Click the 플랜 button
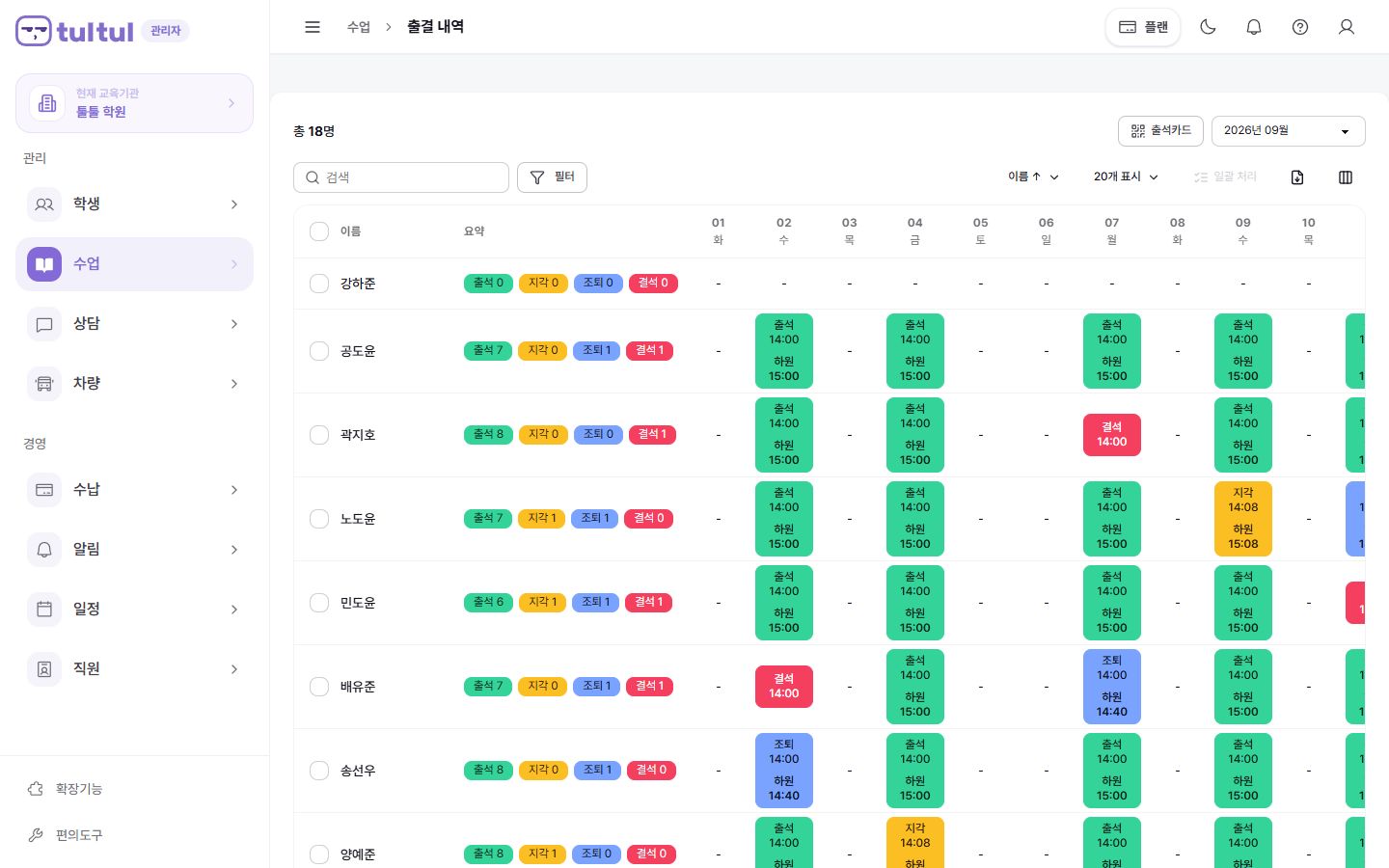 point(1143,27)
